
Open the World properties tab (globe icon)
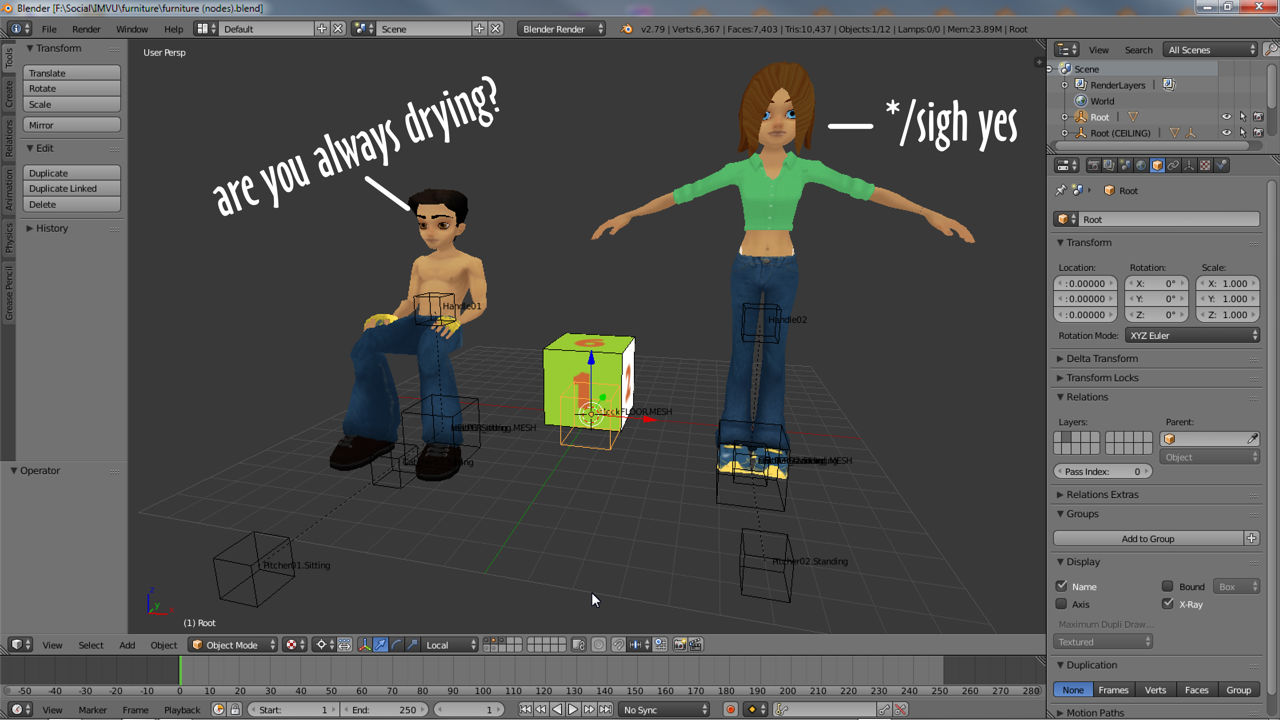click(1141, 165)
